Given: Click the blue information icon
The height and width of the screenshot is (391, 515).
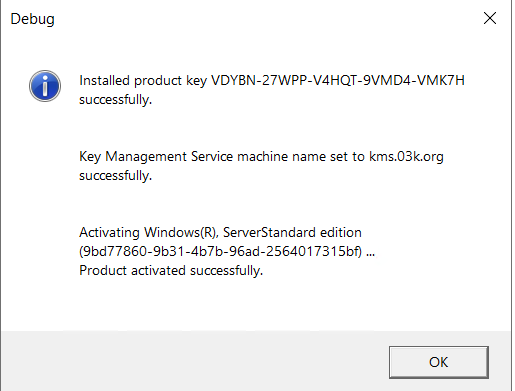Looking at the screenshot, I should coord(45,86).
